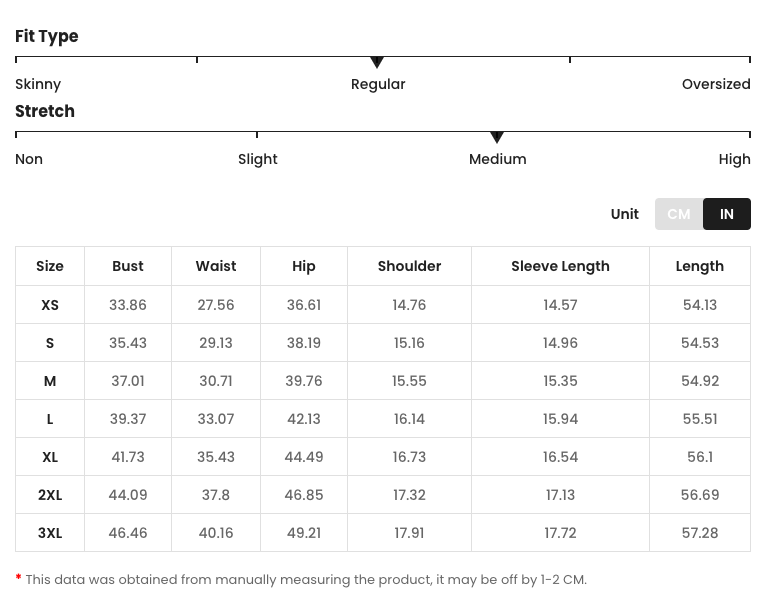
Task: Click the Length column header
Action: tap(699, 266)
